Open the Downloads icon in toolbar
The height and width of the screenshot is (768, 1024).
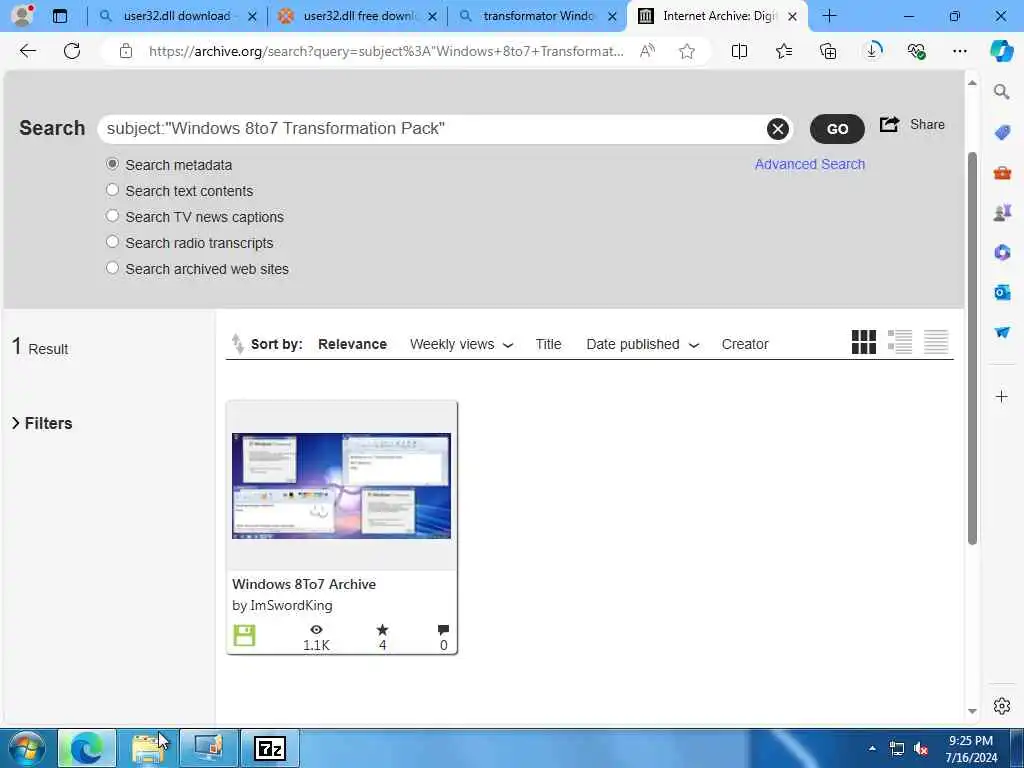(x=872, y=50)
